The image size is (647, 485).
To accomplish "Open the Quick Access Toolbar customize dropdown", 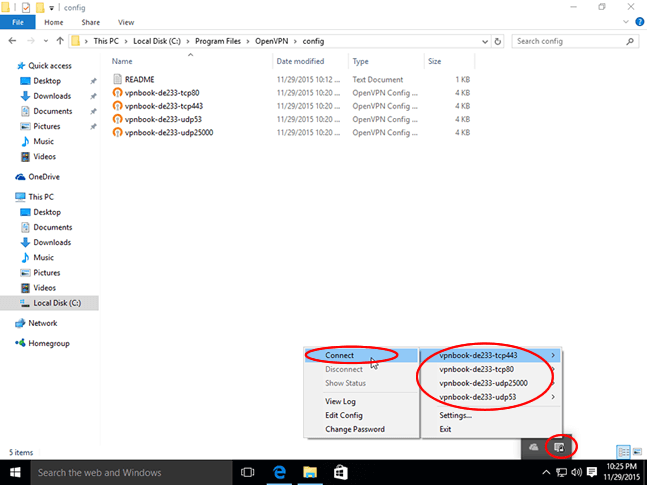I will 52,8.
